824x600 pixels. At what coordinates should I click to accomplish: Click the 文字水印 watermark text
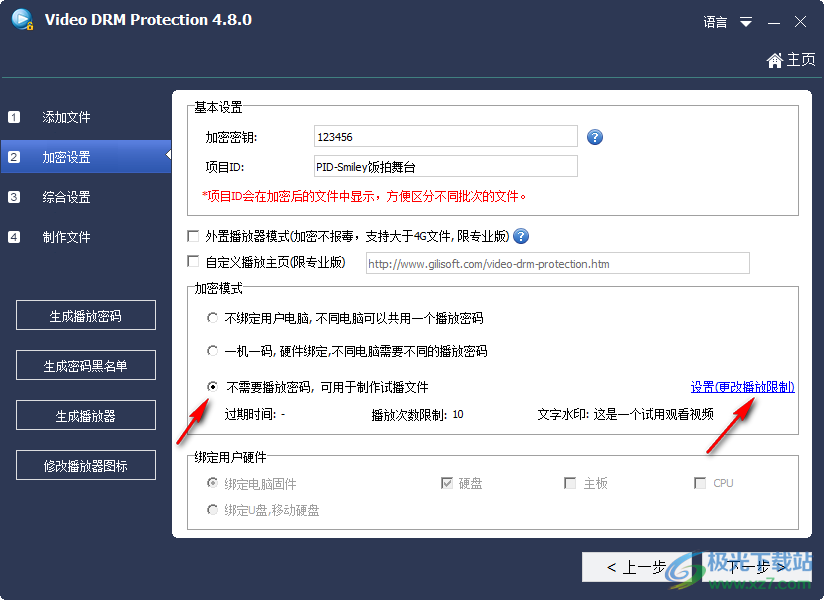click(x=625, y=415)
